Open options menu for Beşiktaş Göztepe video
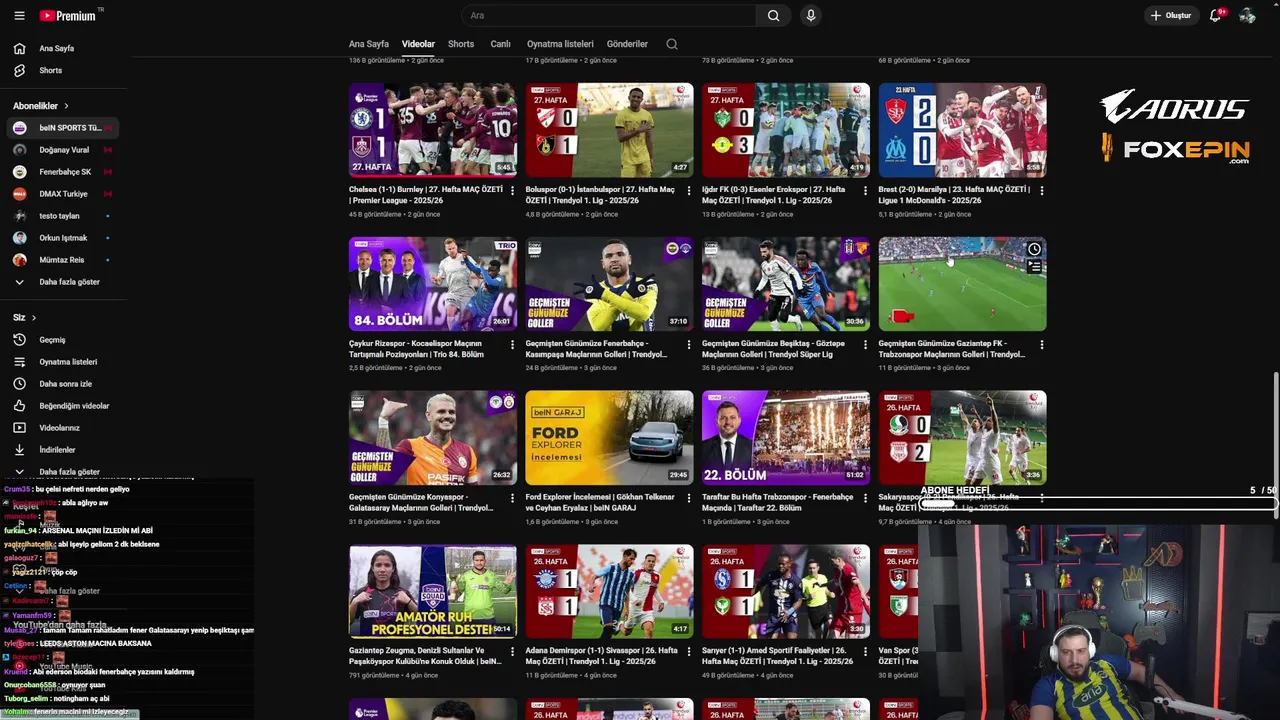Viewport: 1280px width, 720px height. click(x=866, y=344)
